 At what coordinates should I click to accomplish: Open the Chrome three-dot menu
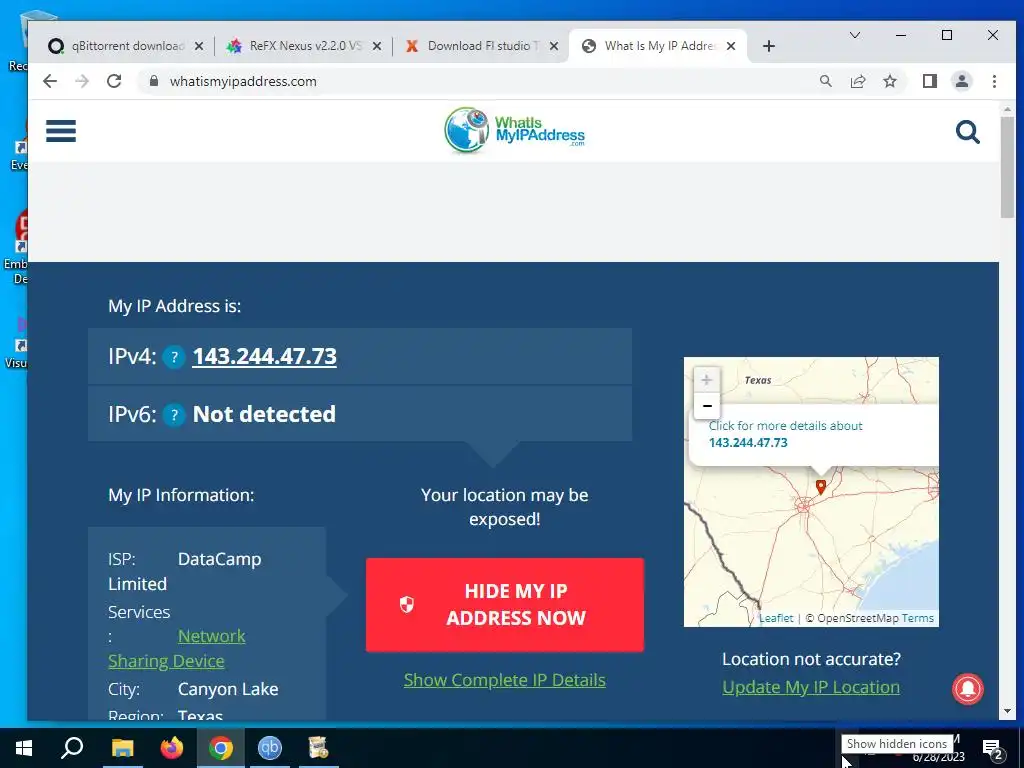click(994, 81)
